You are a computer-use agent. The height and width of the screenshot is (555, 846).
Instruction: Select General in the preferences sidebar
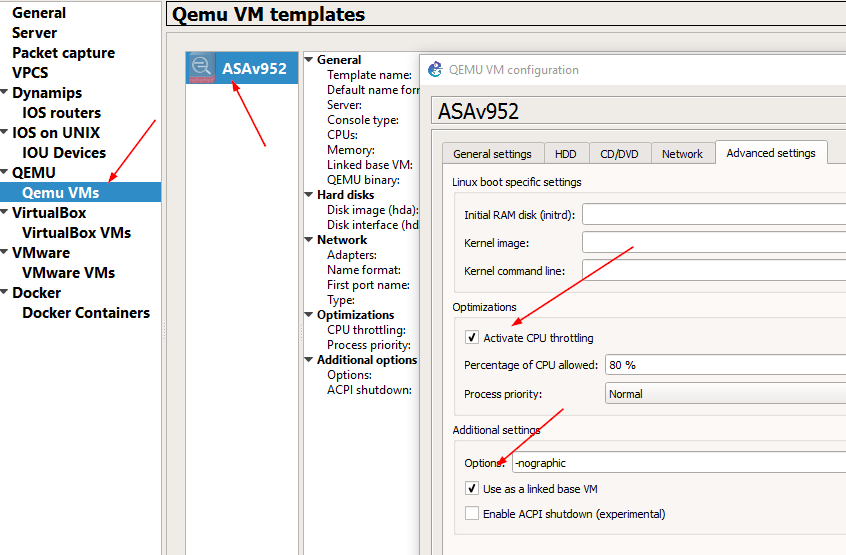pos(39,12)
